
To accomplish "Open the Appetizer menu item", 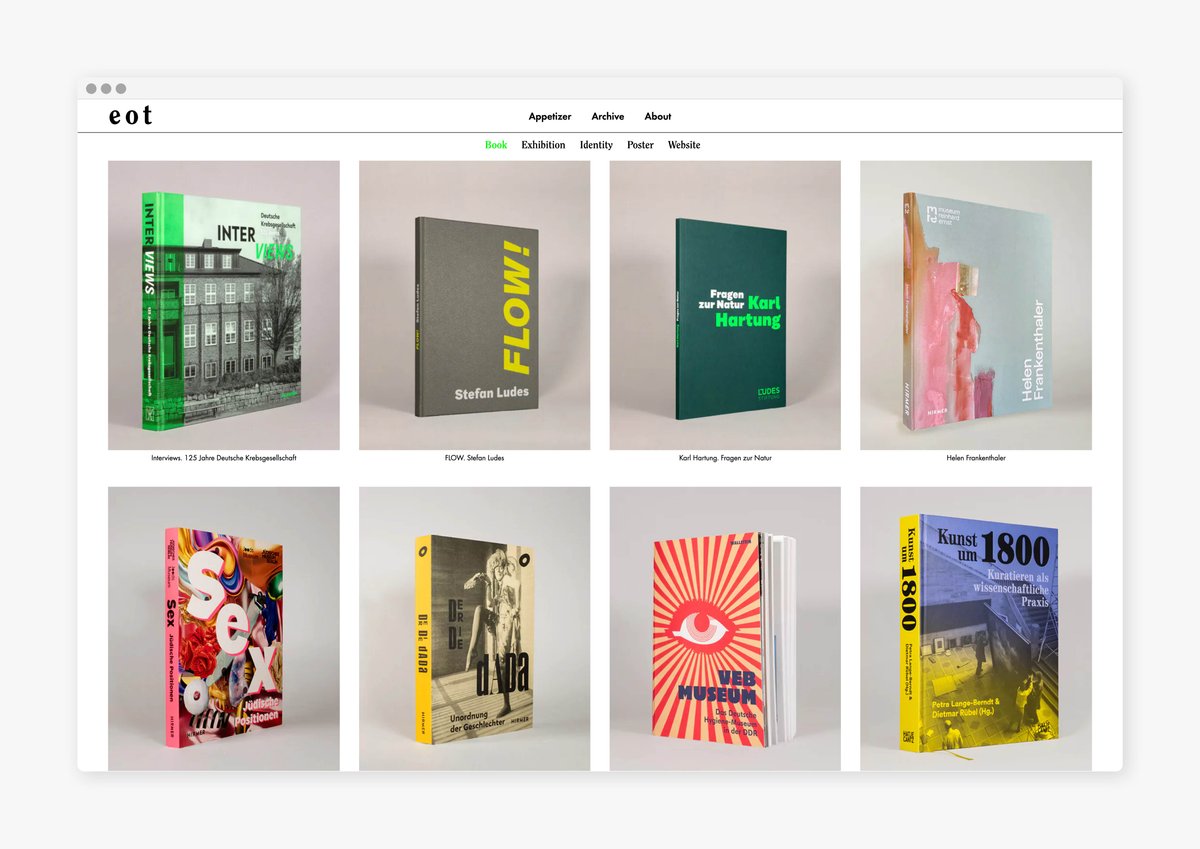I will point(549,116).
